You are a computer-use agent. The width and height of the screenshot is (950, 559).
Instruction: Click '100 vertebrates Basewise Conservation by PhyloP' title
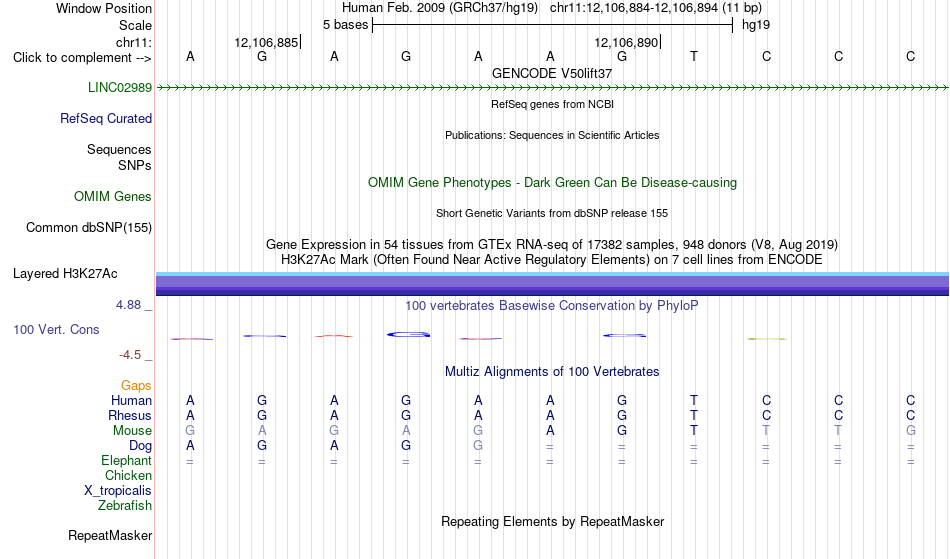pos(552,305)
